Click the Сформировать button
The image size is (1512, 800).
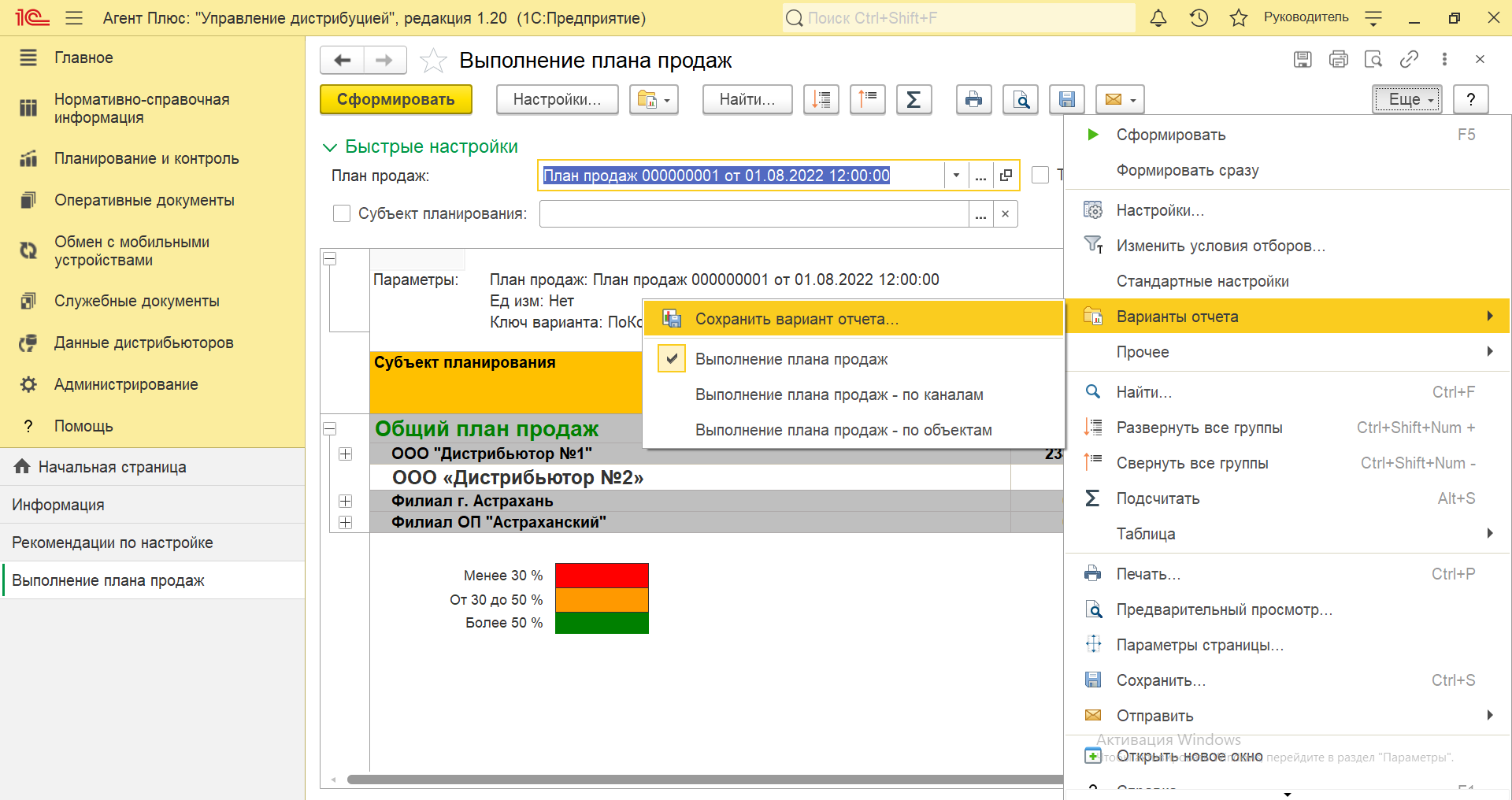[x=396, y=99]
